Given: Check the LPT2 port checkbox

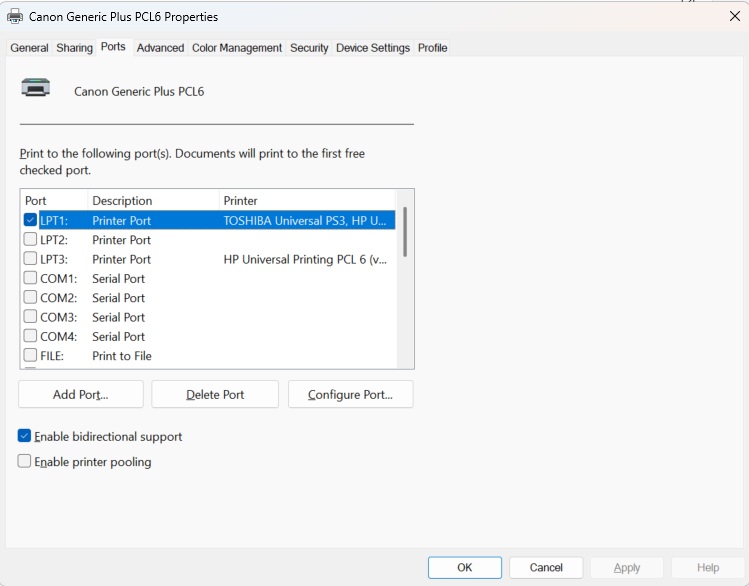Looking at the screenshot, I should pyautogui.click(x=30, y=240).
